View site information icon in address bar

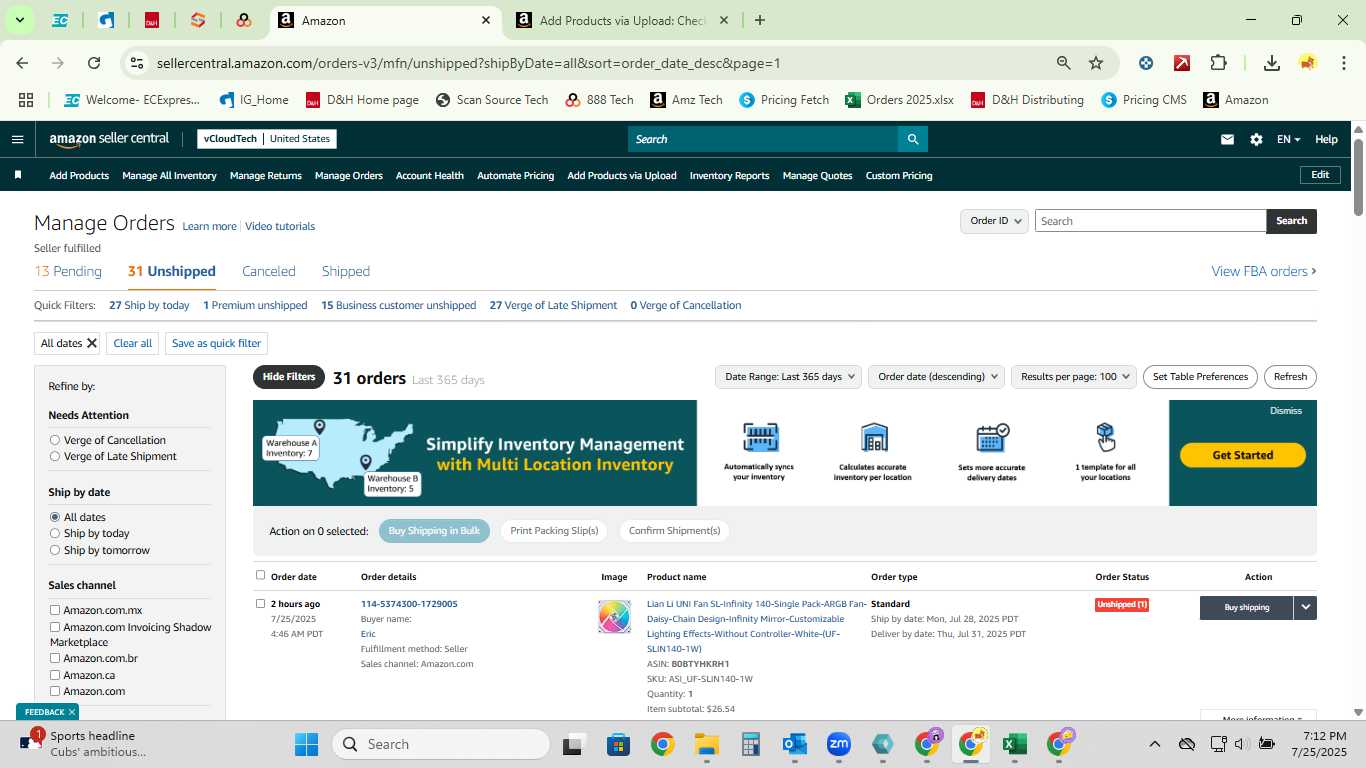137,63
